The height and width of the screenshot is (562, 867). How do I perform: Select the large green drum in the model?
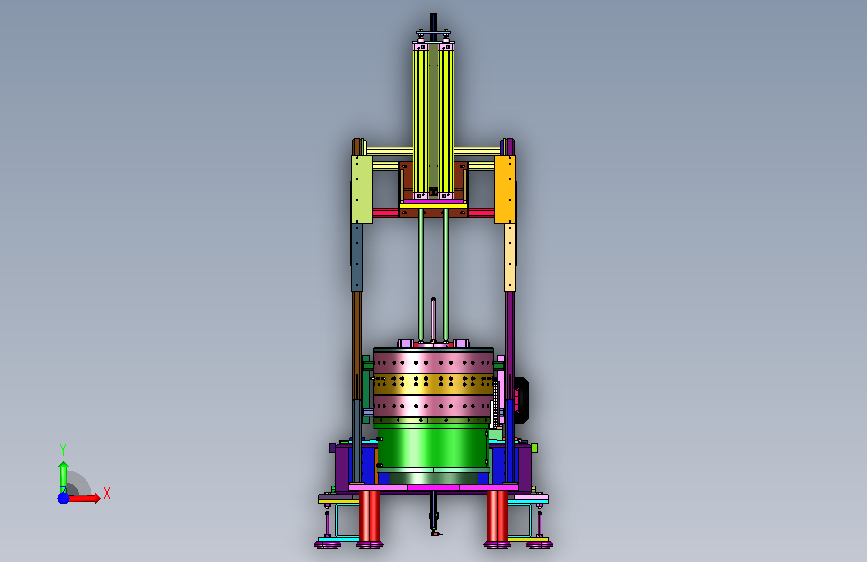(433, 448)
